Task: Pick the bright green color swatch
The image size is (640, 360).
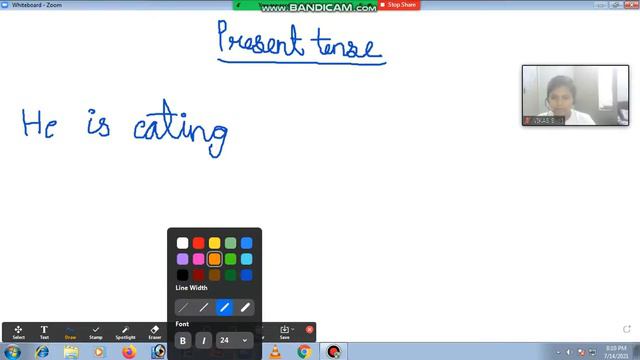Action: point(230,259)
